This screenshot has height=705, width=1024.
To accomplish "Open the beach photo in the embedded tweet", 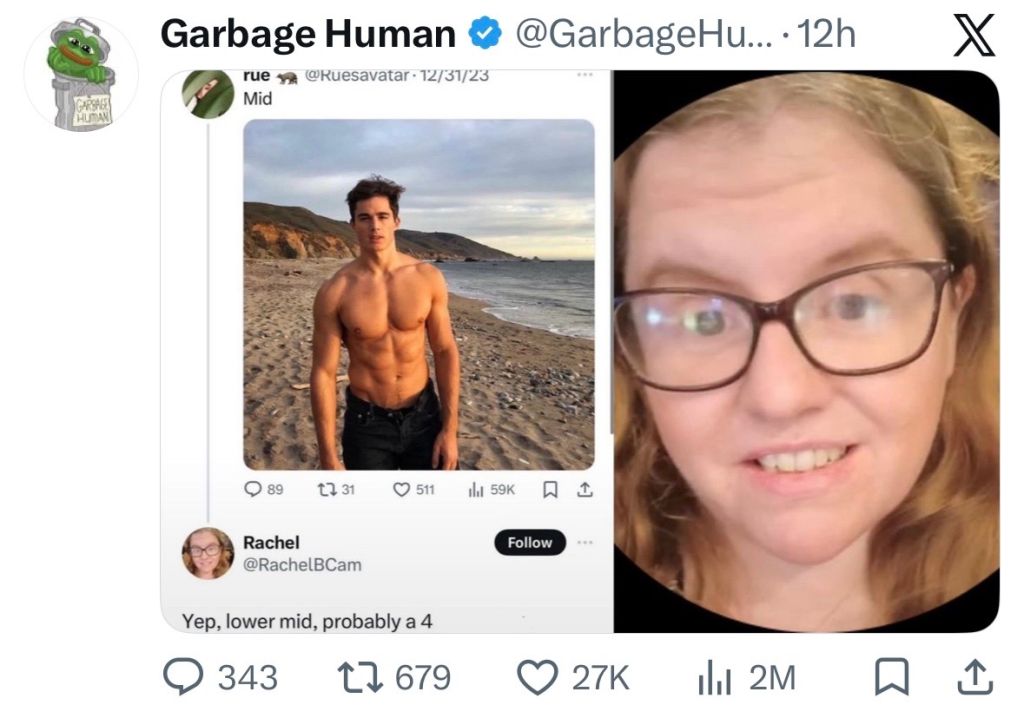I will 419,294.
